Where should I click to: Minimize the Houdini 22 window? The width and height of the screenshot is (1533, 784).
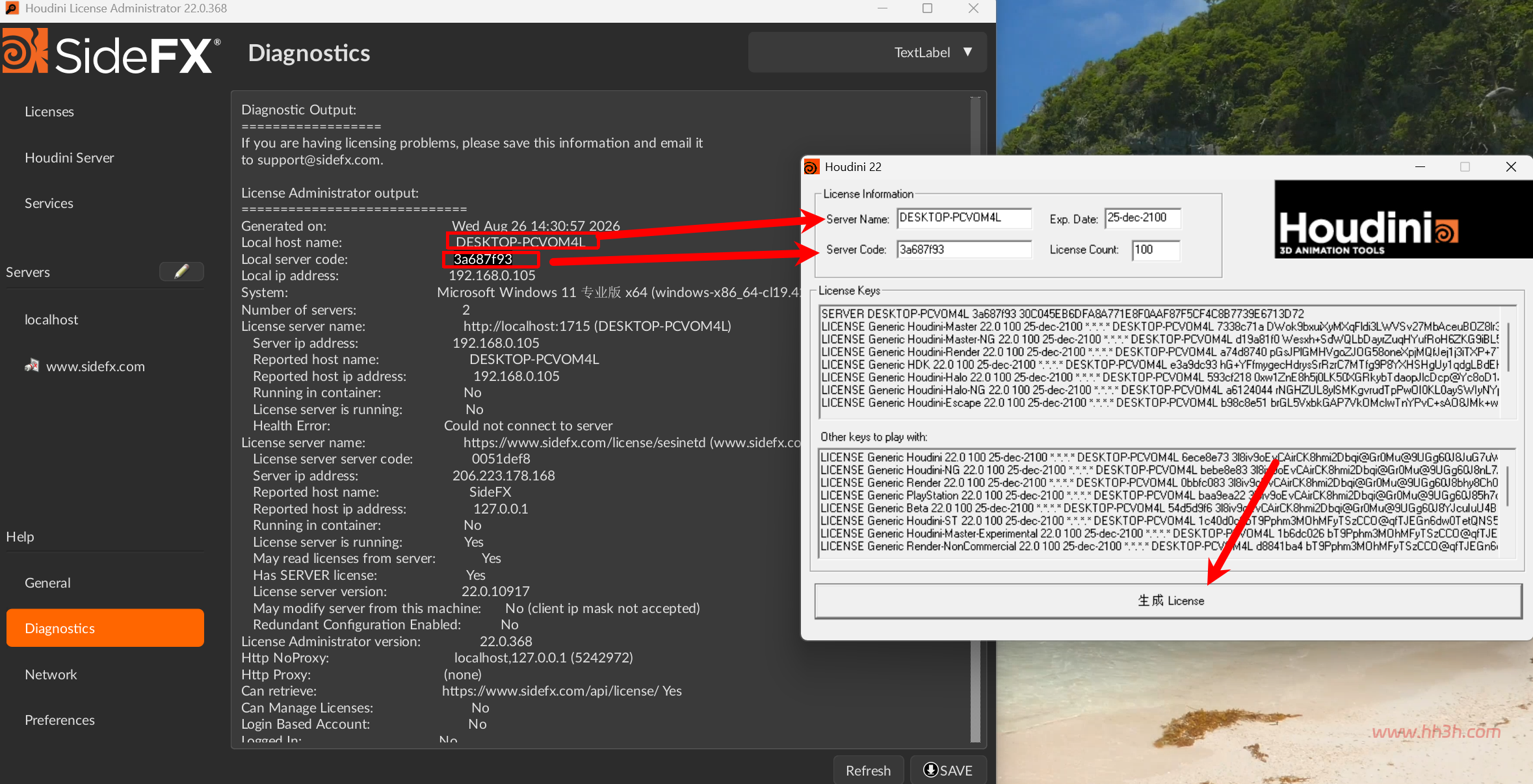tap(1420, 167)
